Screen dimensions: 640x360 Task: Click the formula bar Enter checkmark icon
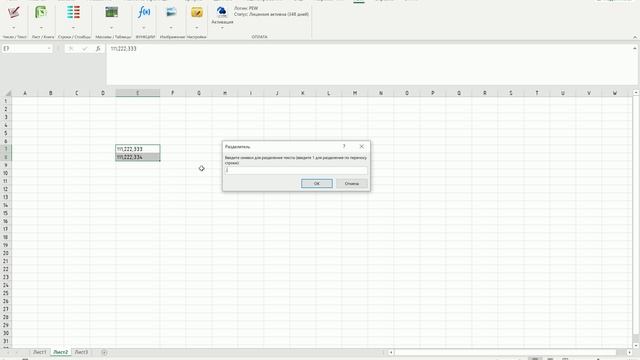click(84, 49)
